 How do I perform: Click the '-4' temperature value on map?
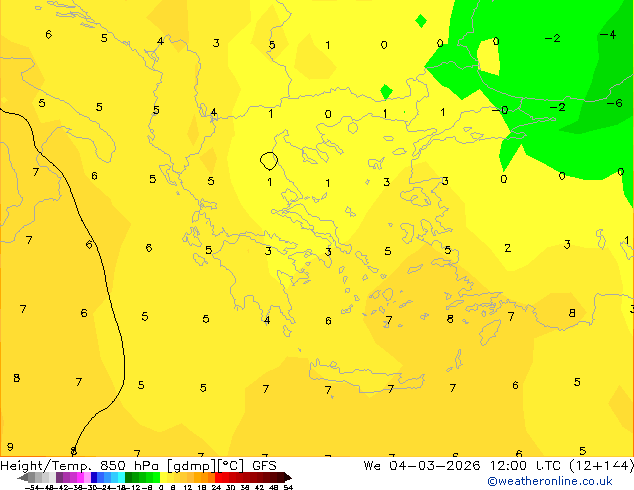coord(608,34)
